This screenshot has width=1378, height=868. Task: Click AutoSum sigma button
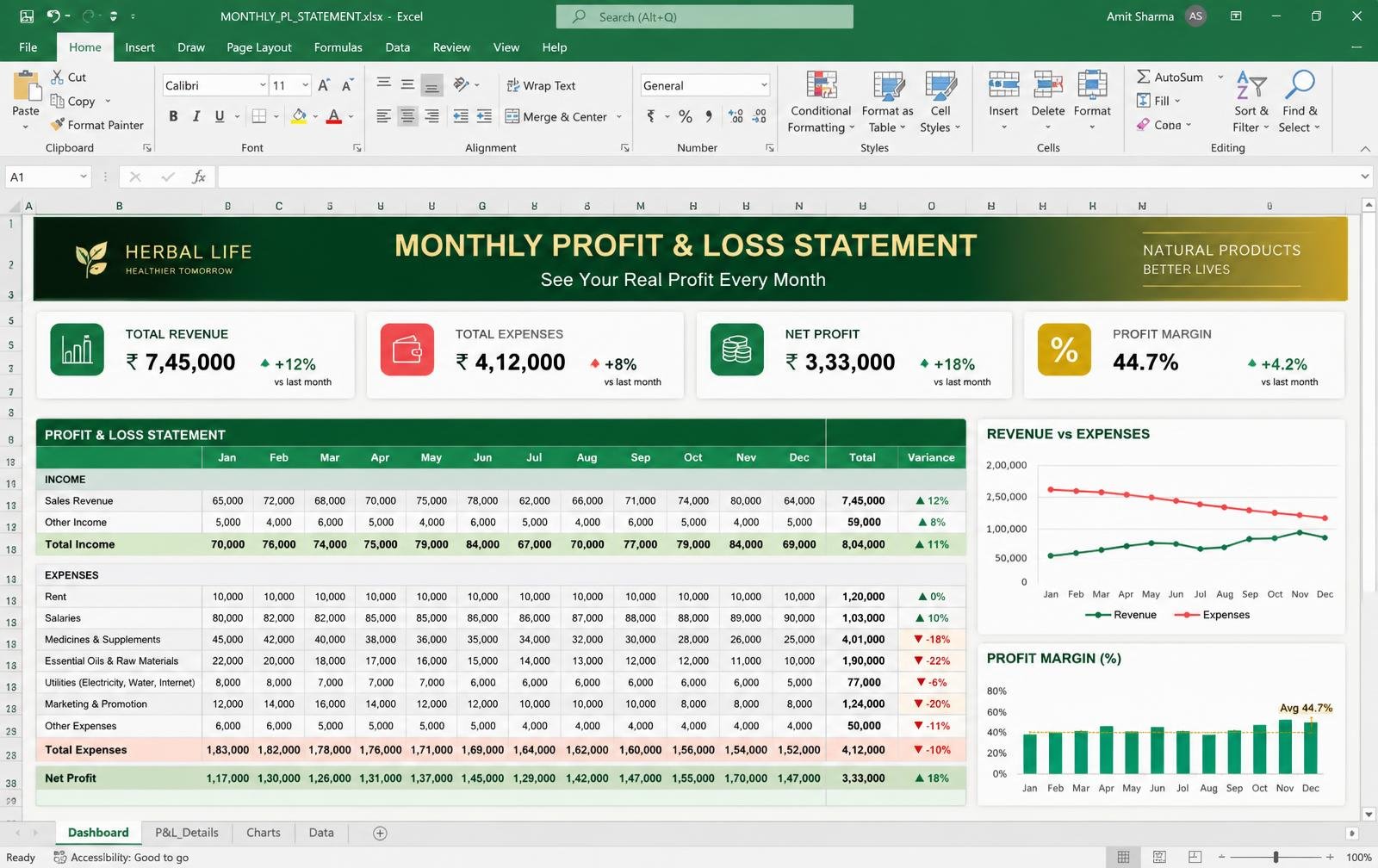click(x=1170, y=77)
